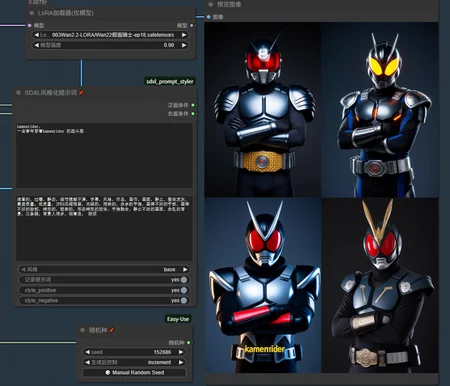The width and height of the screenshot is (450, 386).
Task: Click the Manual Random Seed button
Action: click(x=134, y=372)
